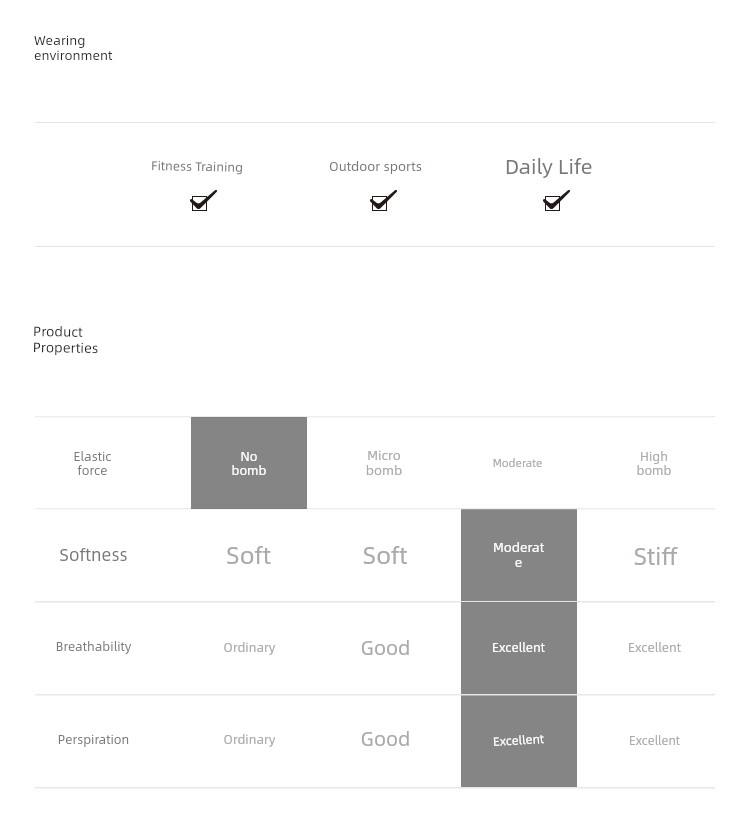Toggle the Outdoor sports checkbox
This screenshot has width=750, height=827.
(383, 201)
